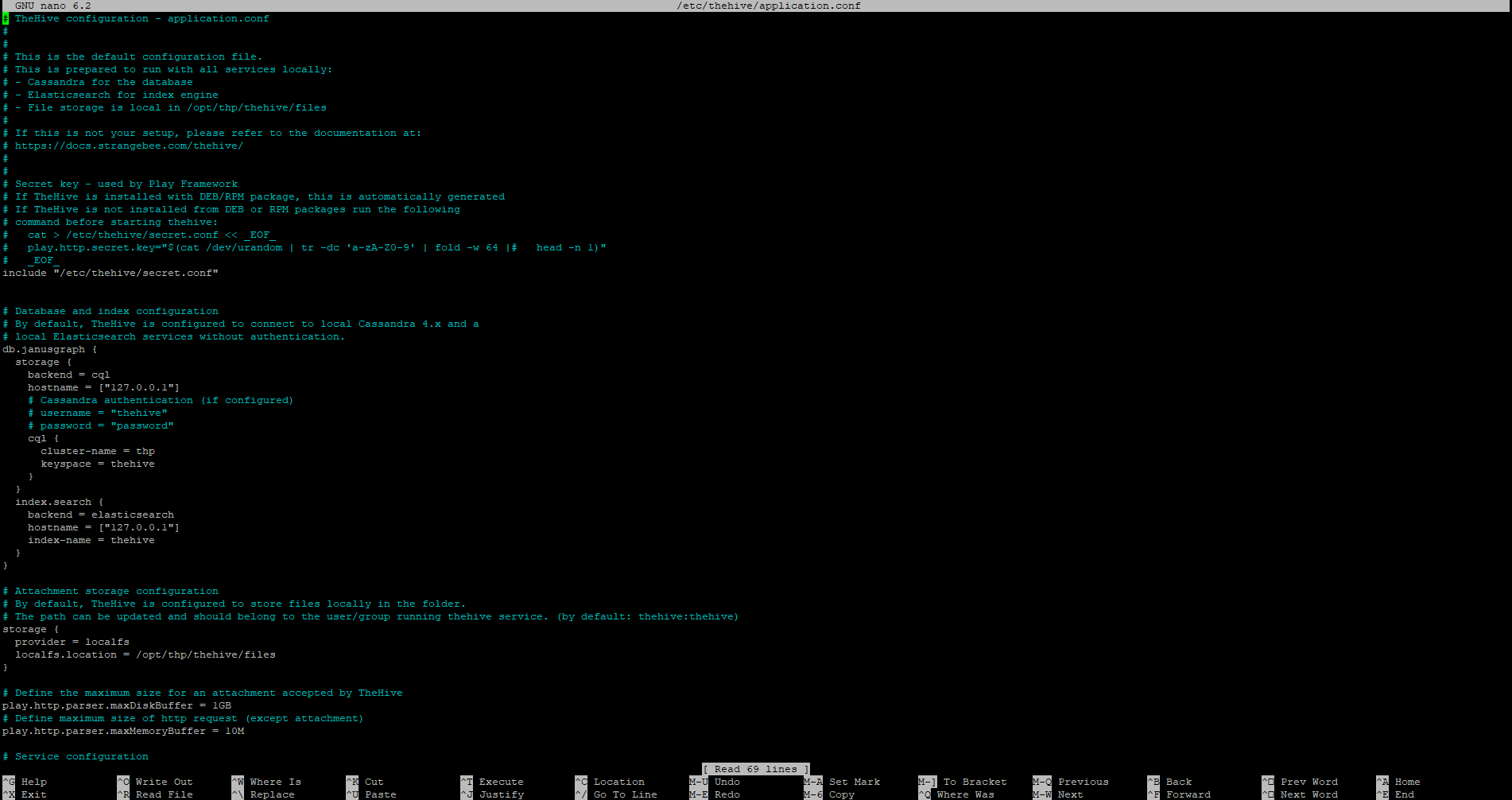Click the Where Is search shortcut
This screenshot has width=1512, height=800.
pyautogui.click(x=276, y=782)
